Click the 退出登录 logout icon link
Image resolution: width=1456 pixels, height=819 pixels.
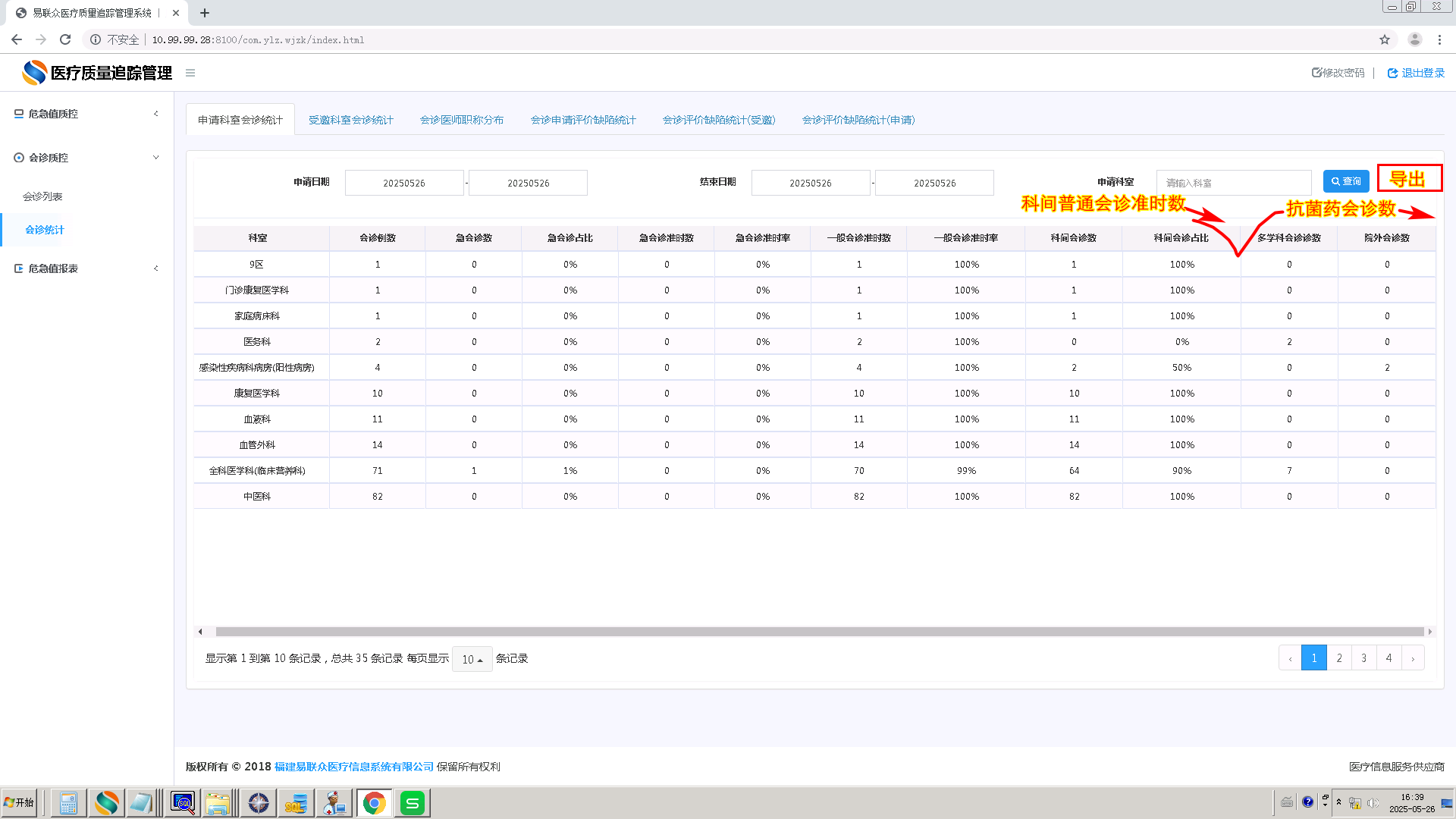click(1416, 73)
